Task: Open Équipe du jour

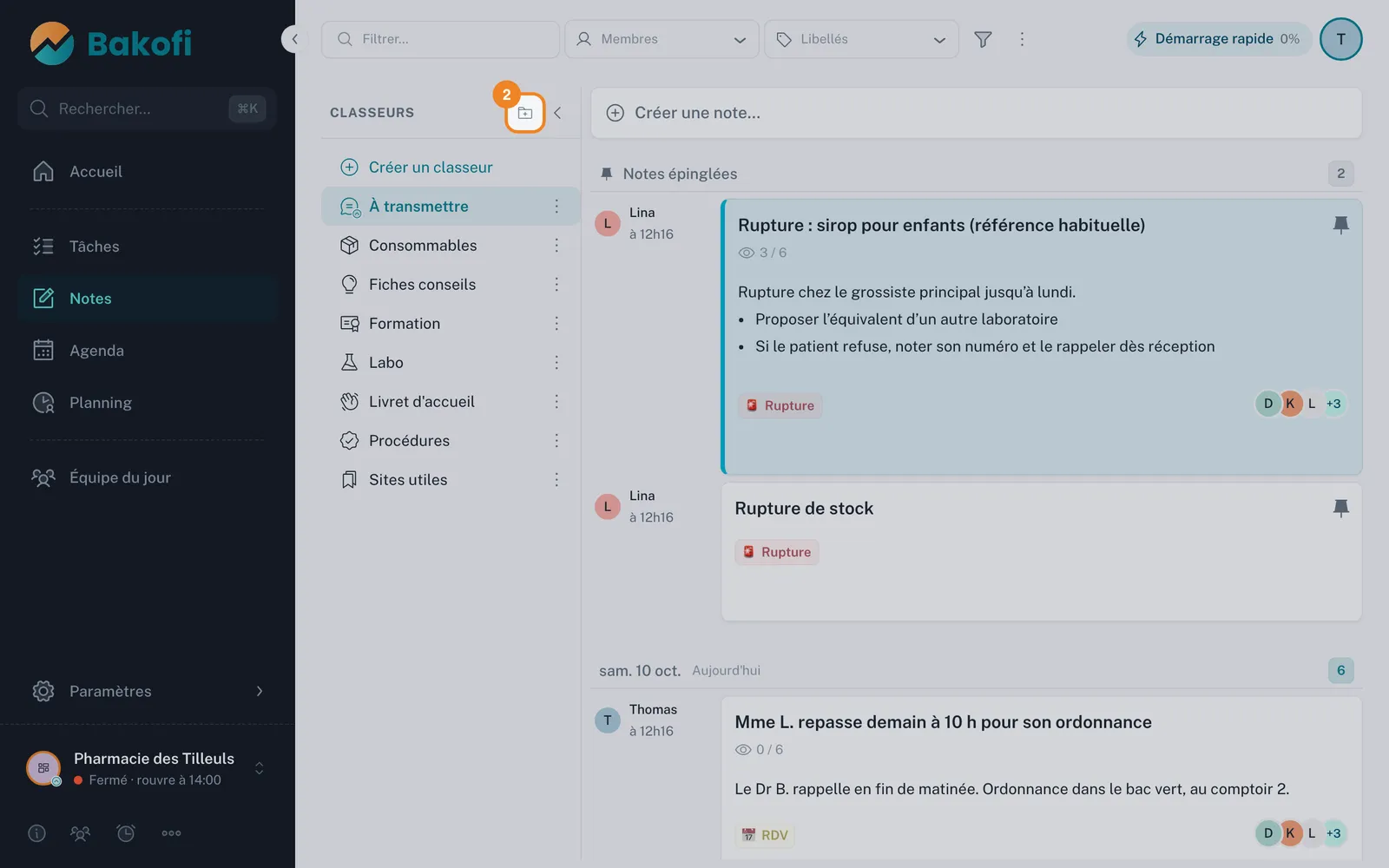Action: 148,477
